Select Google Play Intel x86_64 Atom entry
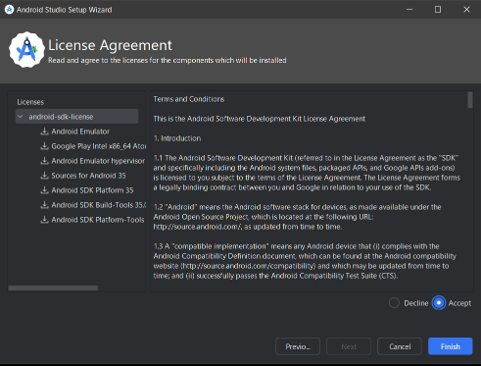Viewport: 481px width, 366px height. (x=99, y=146)
